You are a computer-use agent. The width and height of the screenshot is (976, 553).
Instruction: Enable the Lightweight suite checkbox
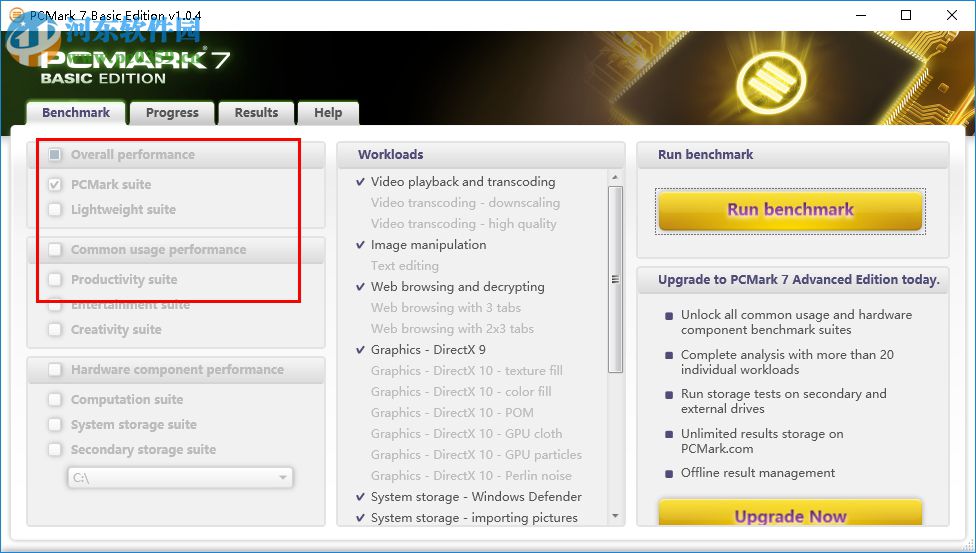tap(55, 209)
